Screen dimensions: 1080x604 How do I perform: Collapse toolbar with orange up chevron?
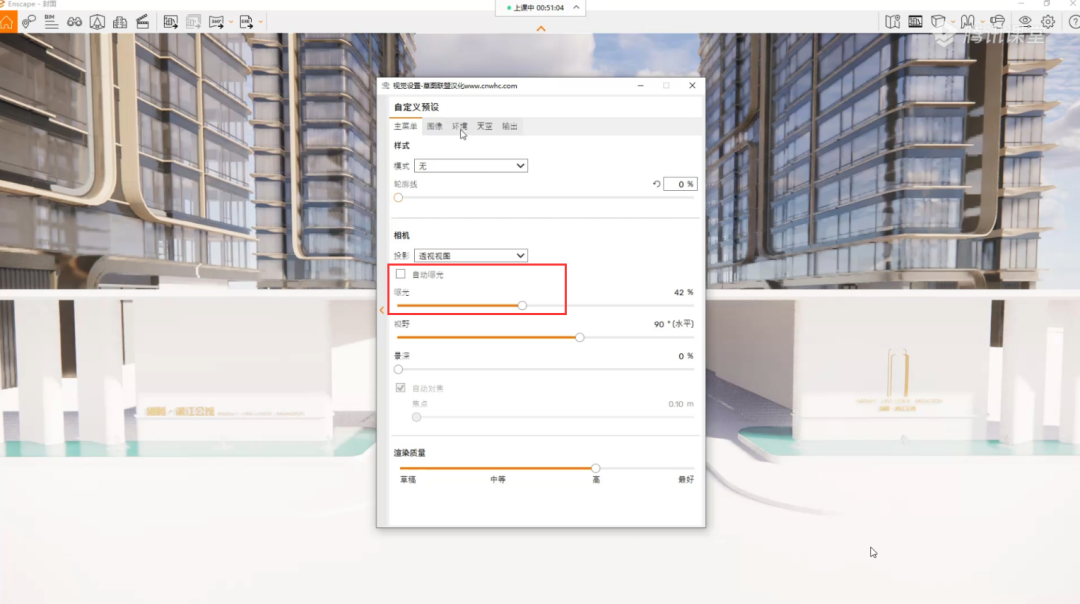(541, 29)
